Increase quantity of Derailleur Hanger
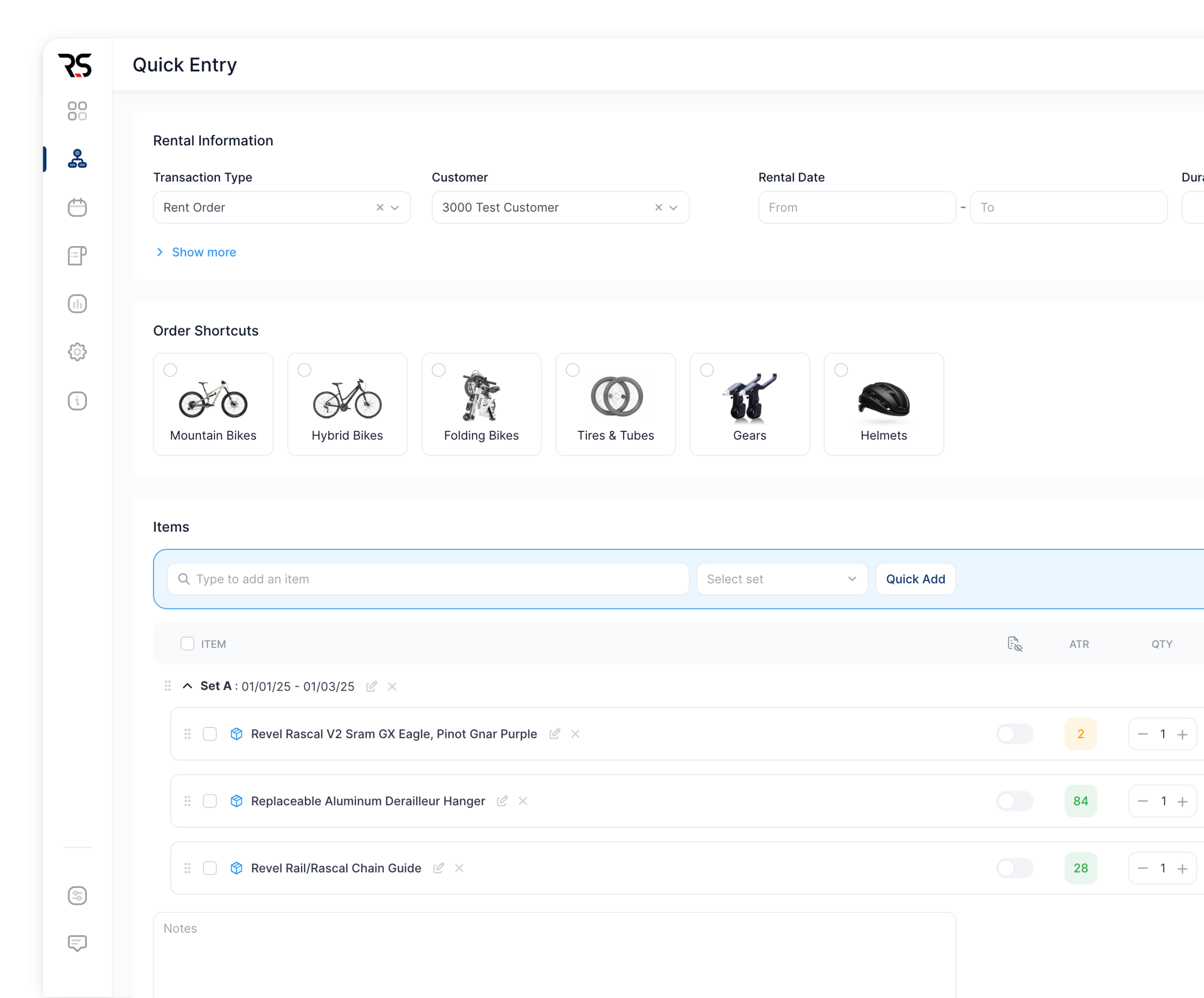The image size is (1204, 998). click(1182, 801)
